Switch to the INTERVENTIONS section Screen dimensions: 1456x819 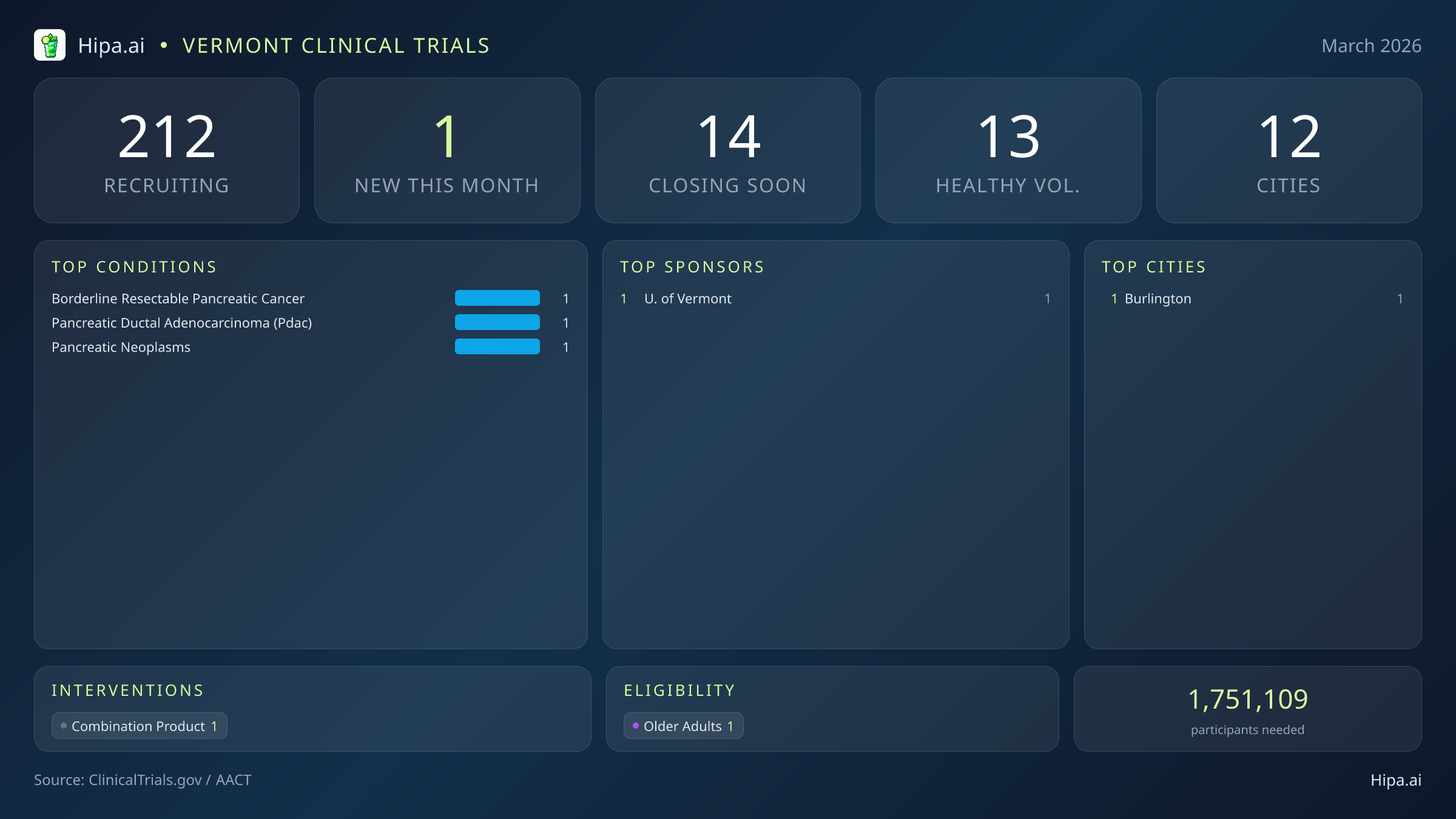128,690
